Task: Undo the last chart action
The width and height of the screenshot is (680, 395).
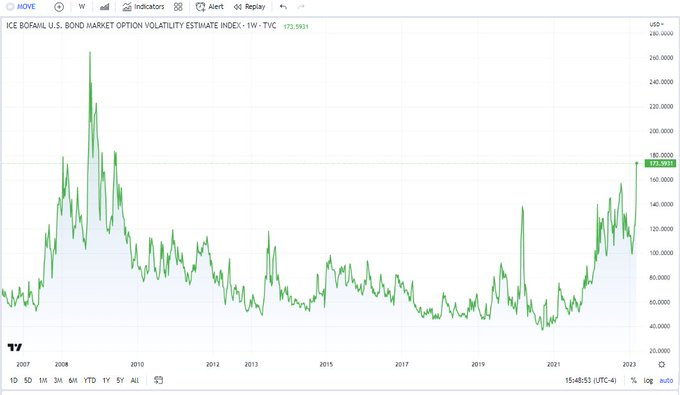Action: [x=283, y=7]
